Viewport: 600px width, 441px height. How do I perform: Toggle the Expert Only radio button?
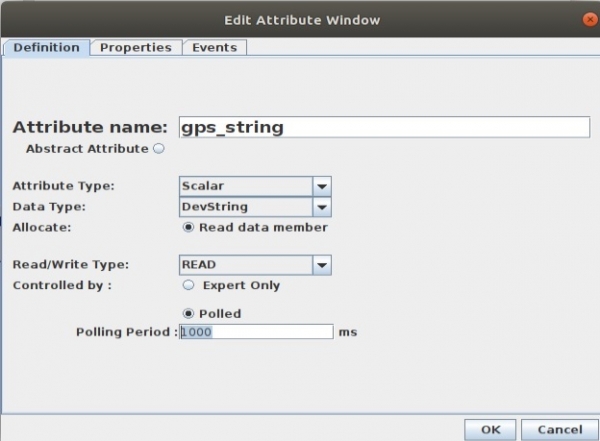(187, 285)
